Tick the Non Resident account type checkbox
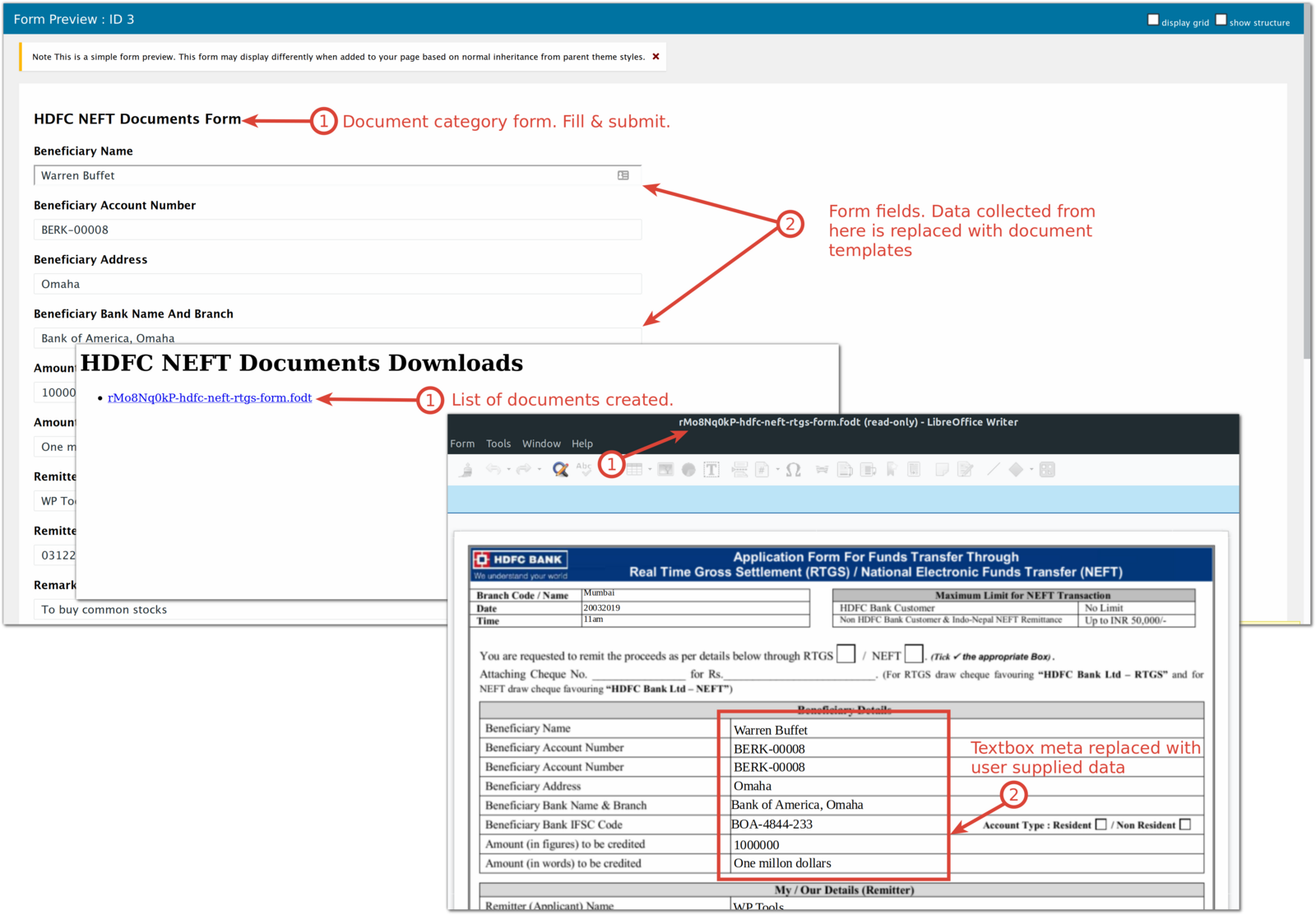This screenshot has width=1316, height=915. 1184,823
